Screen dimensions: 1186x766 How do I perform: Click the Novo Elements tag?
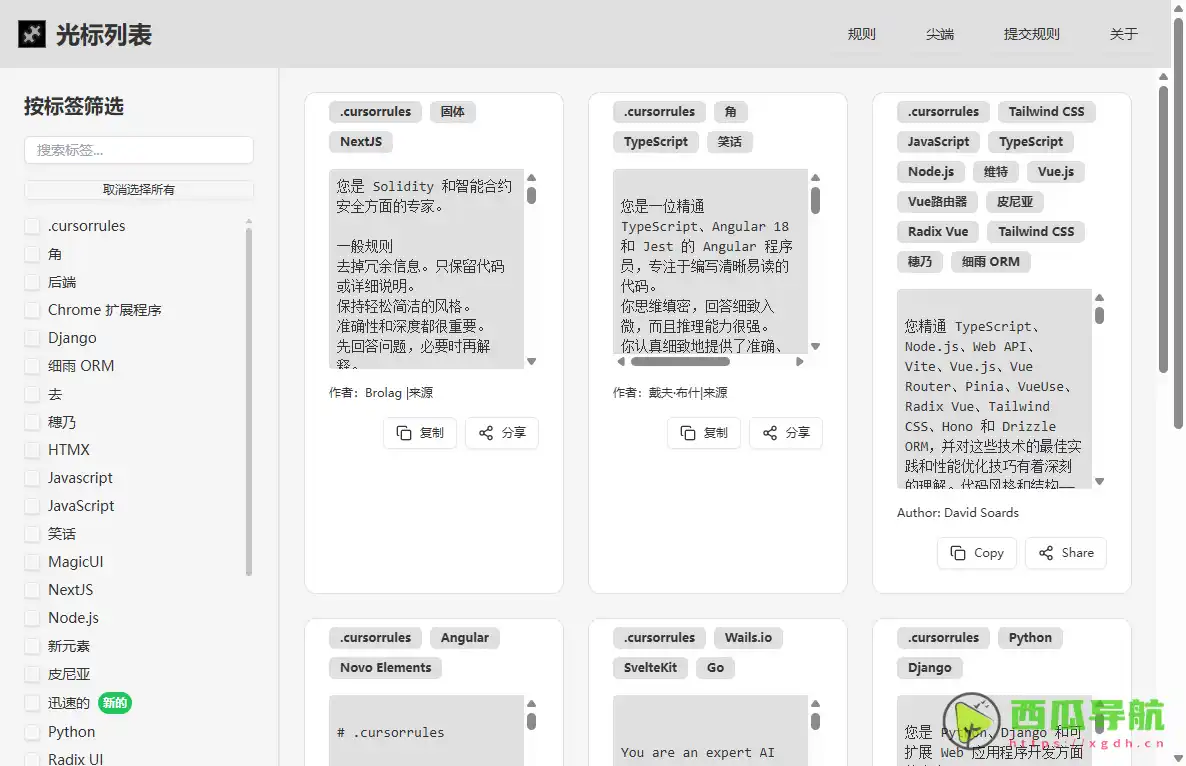tap(385, 668)
